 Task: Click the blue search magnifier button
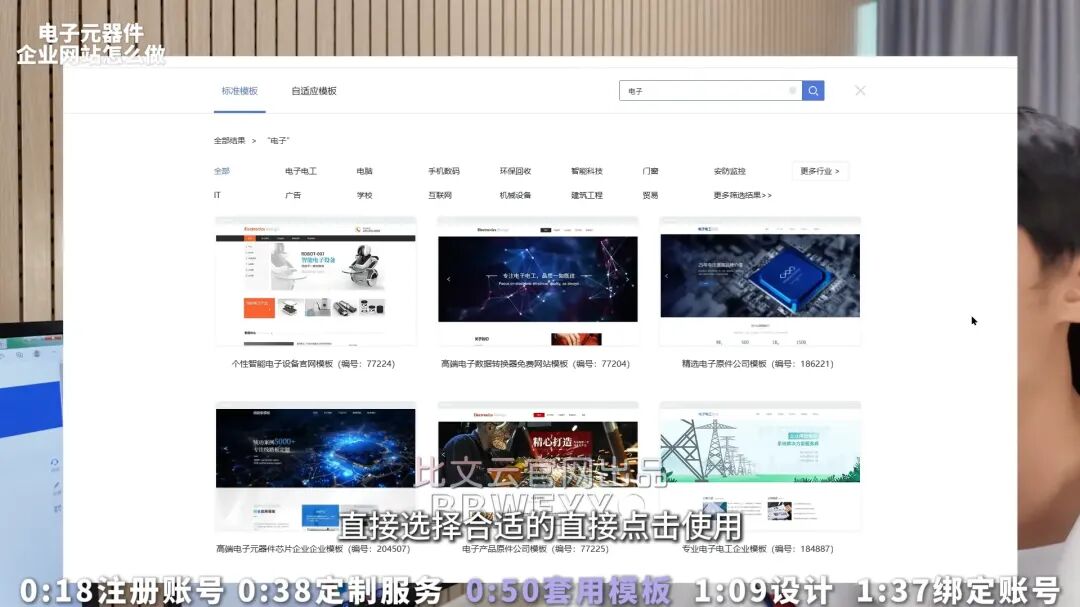[x=813, y=91]
